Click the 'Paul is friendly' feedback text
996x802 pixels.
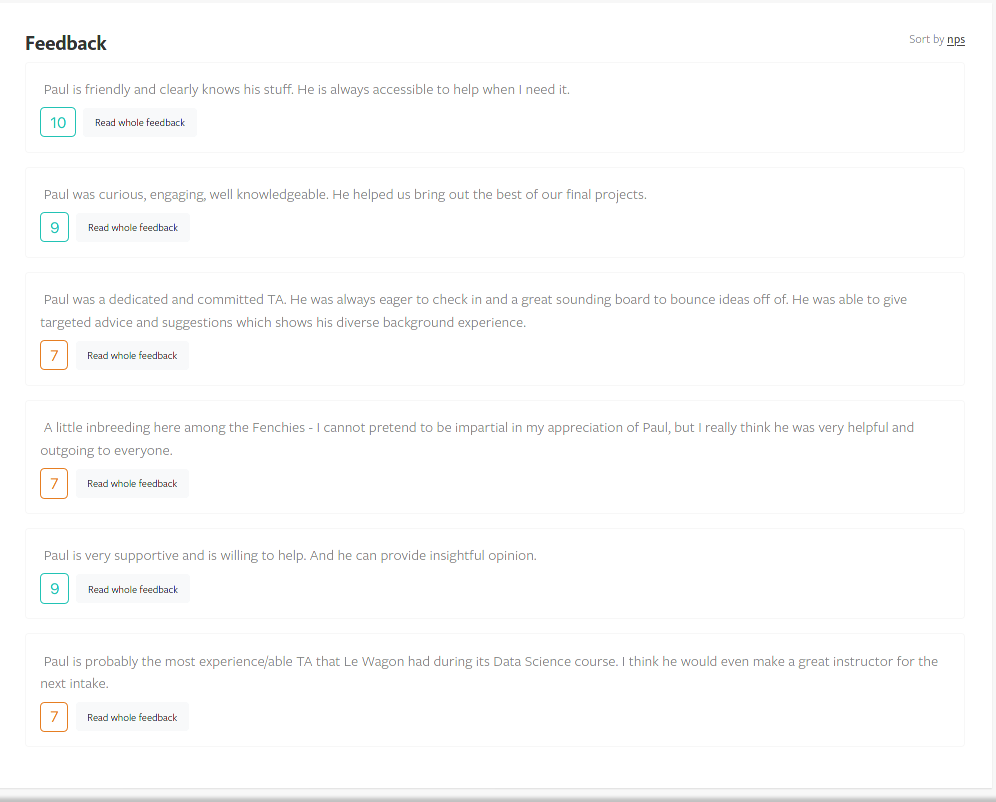tap(307, 90)
